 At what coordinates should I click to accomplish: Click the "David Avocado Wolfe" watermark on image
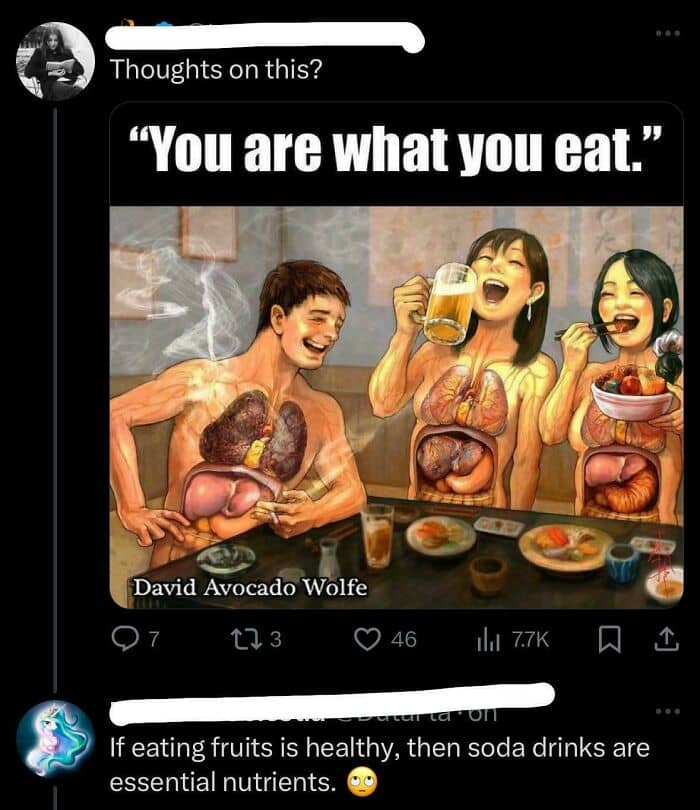coord(250,588)
